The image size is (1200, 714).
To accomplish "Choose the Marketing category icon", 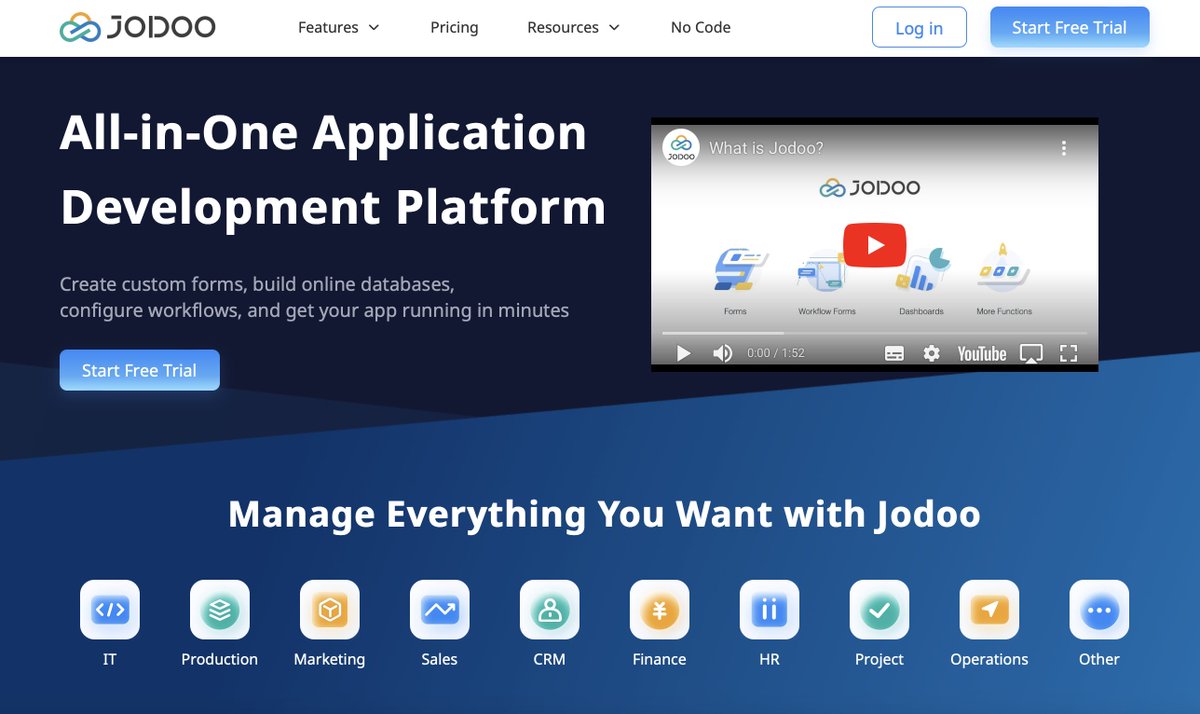I will click(x=330, y=609).
